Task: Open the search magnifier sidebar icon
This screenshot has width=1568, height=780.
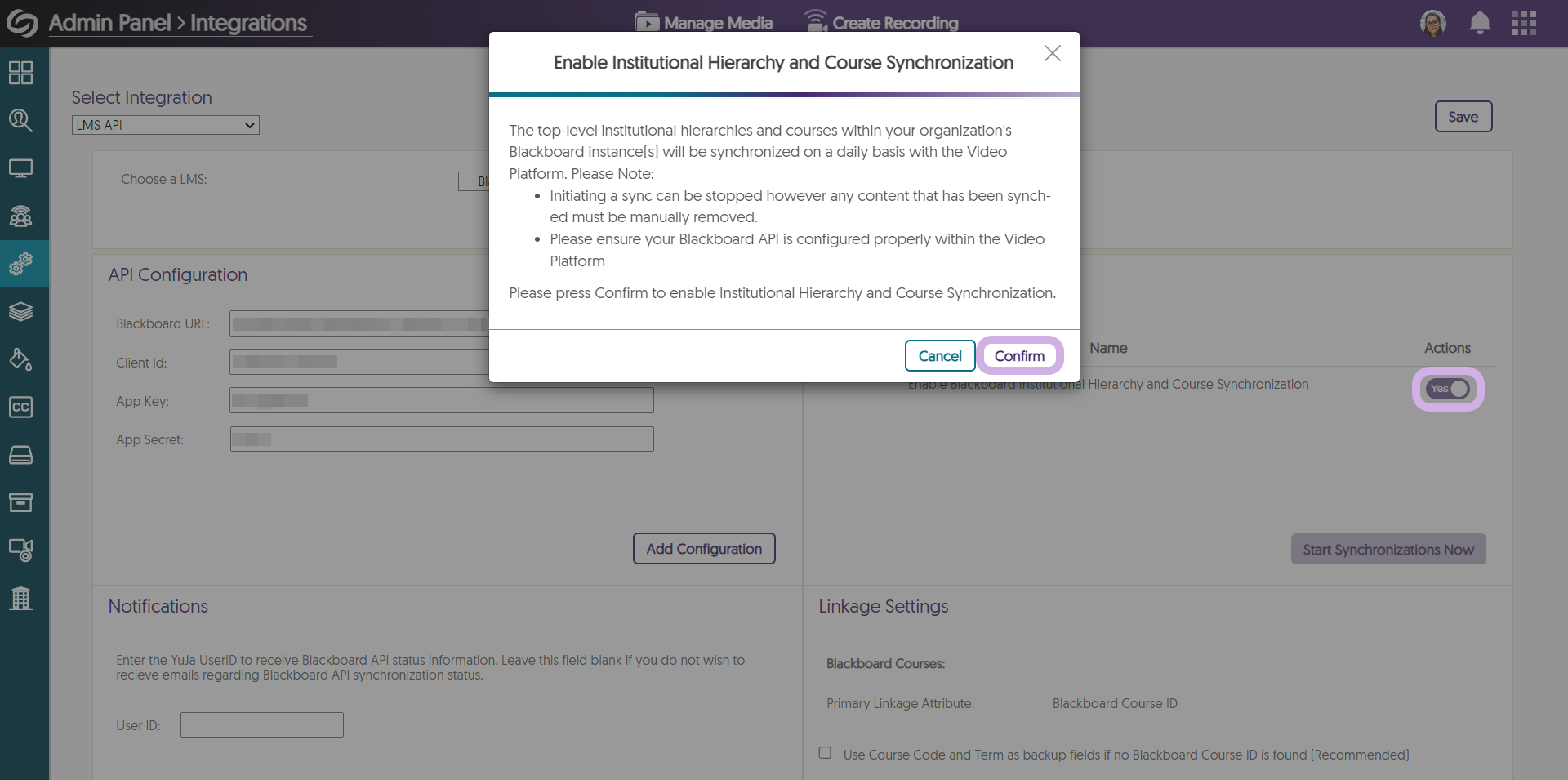Action: point(20,121)
